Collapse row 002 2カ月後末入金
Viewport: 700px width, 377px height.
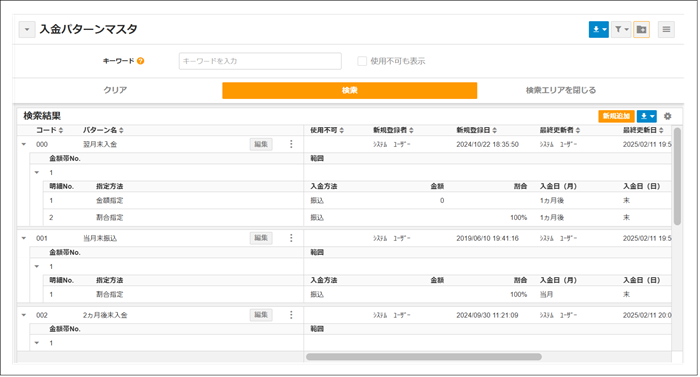click(24, 315)
